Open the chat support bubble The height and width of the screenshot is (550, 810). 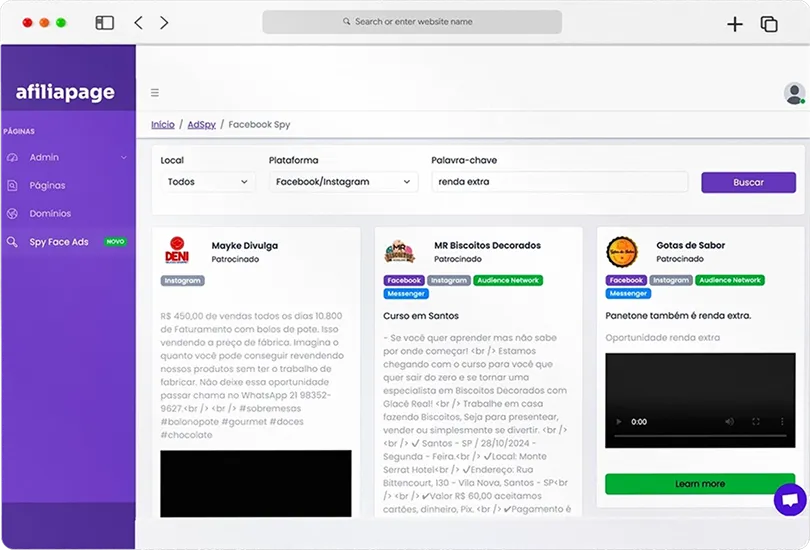click(x=789, y=499)
